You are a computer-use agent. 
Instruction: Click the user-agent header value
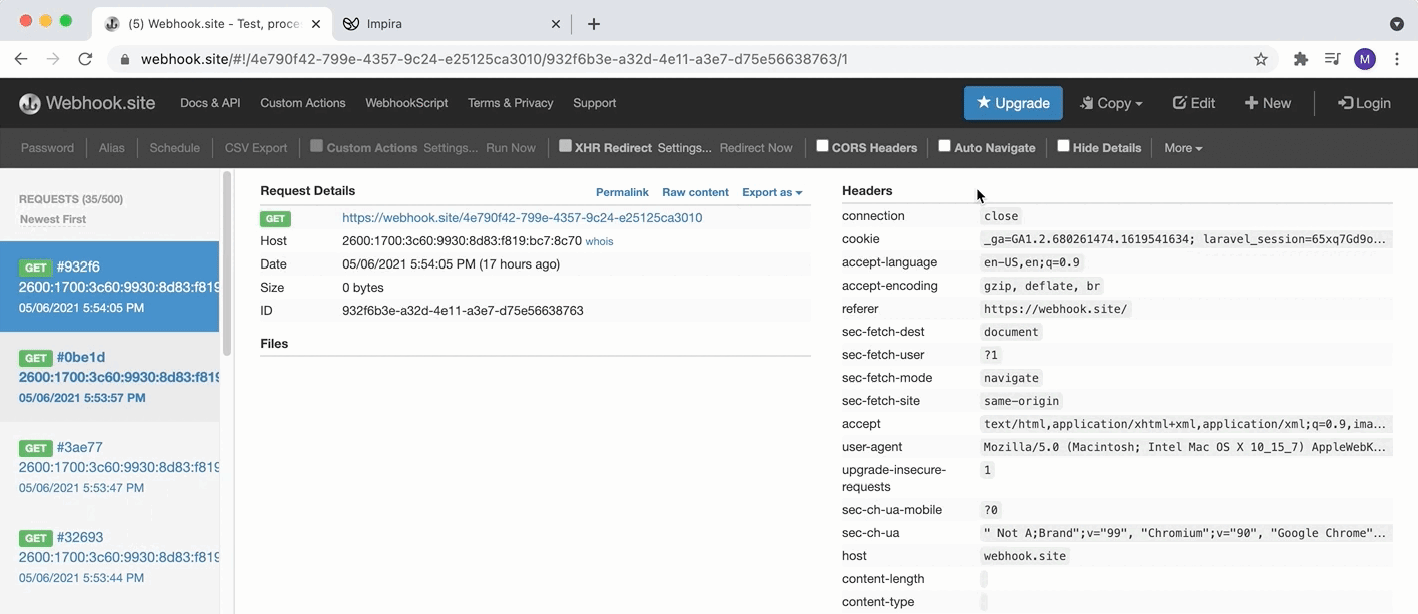click(x=1185, y=447)
